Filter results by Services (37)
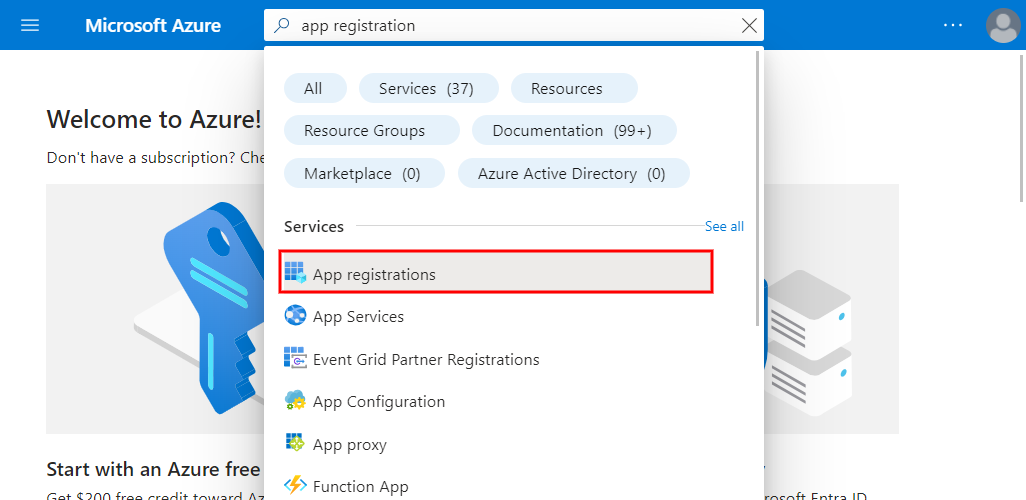The width and height of the screenshot is (1026, 500). [x=429, y=88]
